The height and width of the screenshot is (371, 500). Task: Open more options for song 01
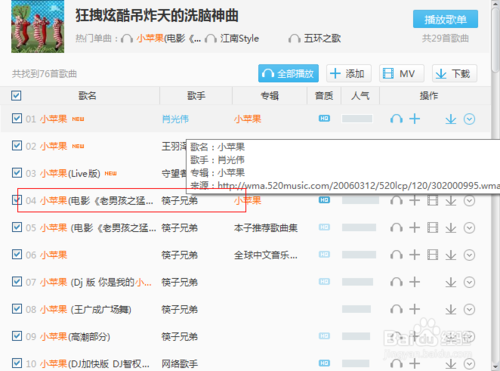tap(469, 119)
